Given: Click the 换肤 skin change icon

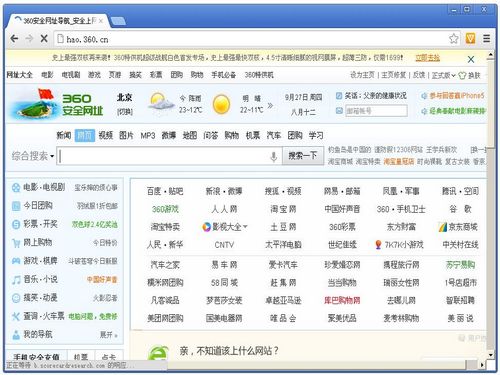Looking at the screenshot, I should click(462, 75).
